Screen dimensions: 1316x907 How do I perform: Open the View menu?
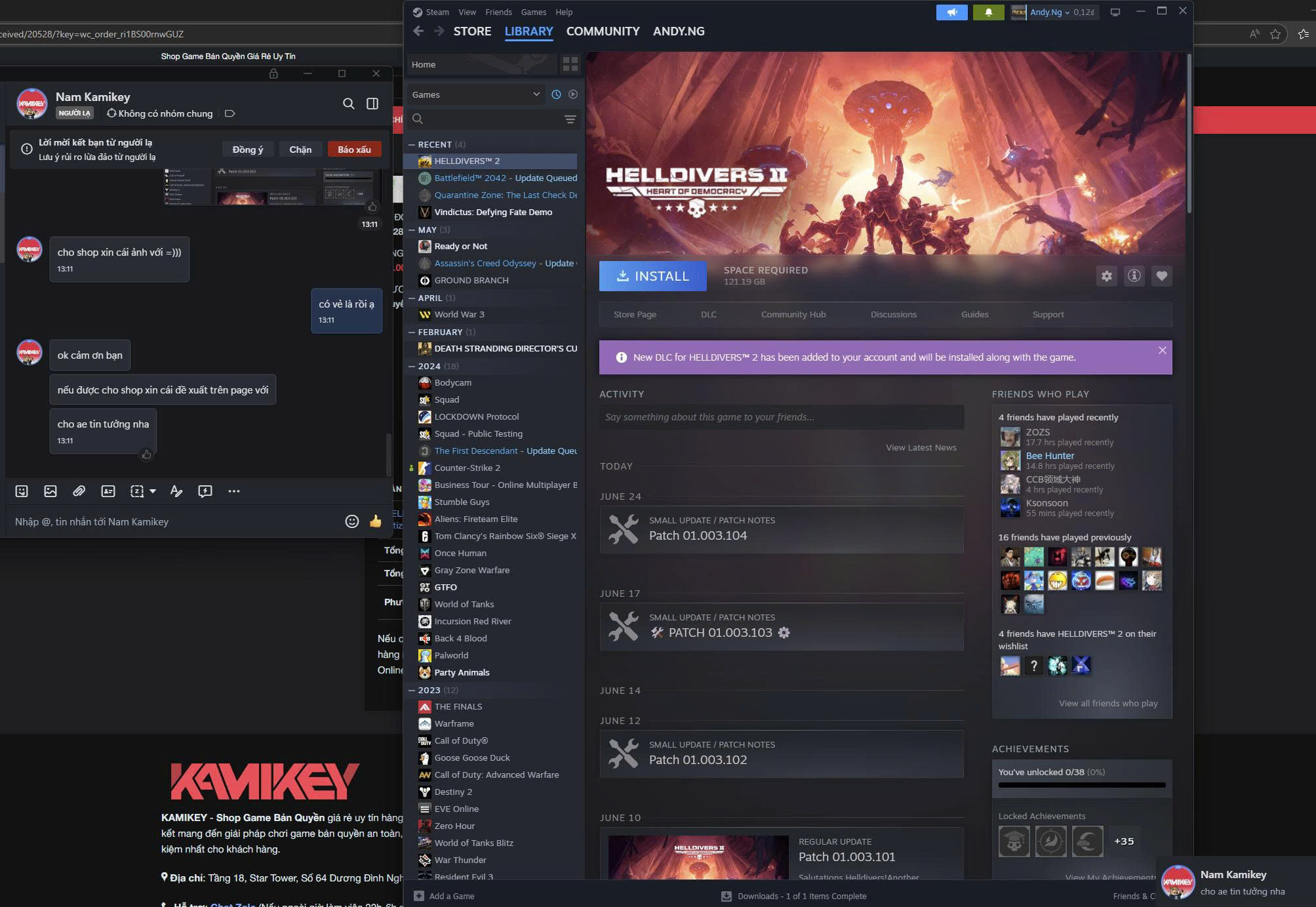[x=467, y=12]
